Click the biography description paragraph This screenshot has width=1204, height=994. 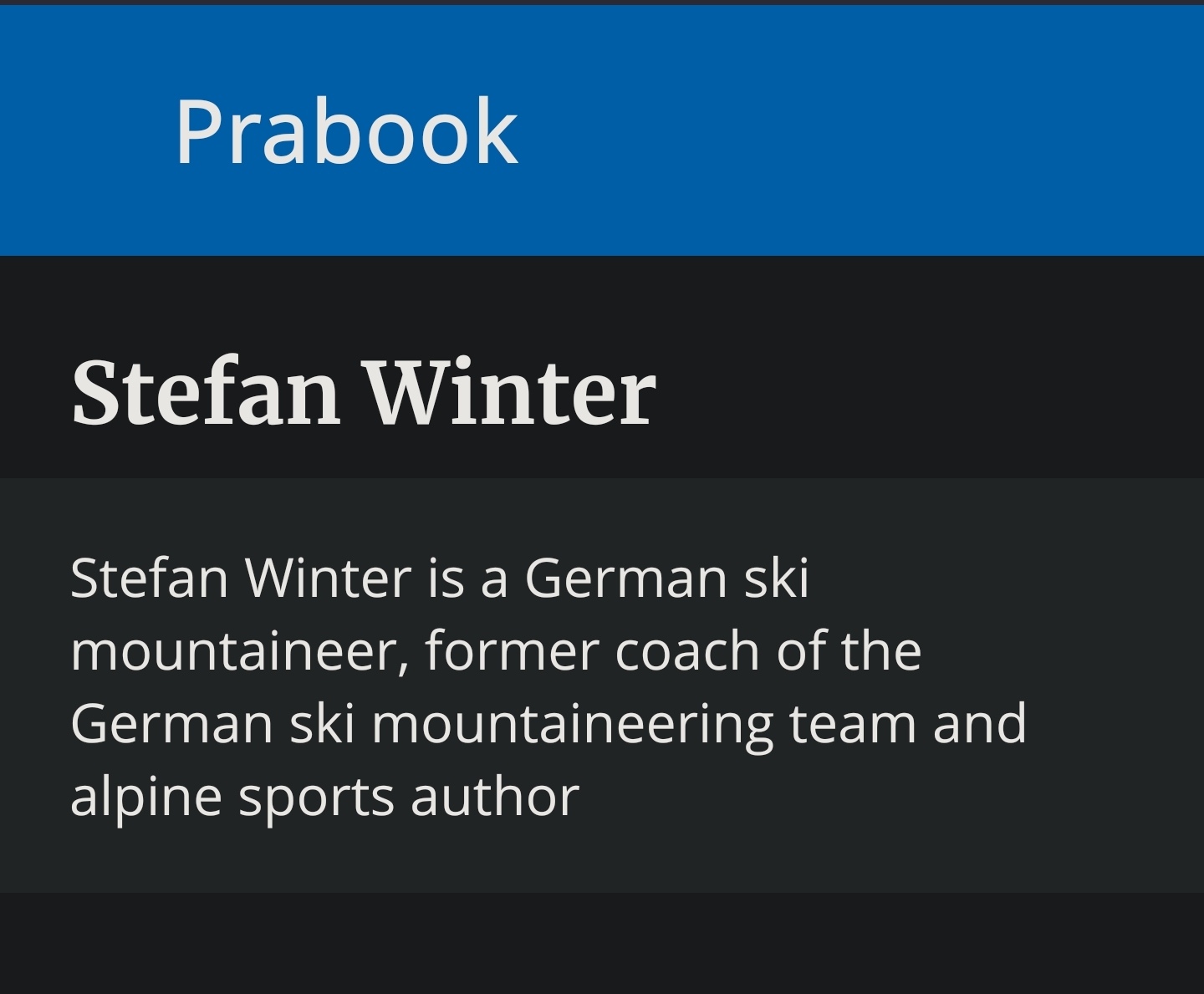548,686
